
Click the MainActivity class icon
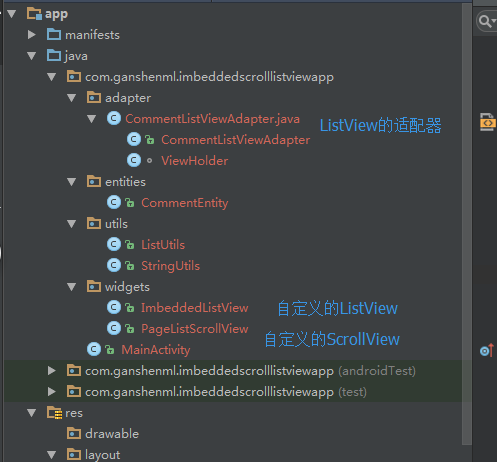tap(94, 350)
